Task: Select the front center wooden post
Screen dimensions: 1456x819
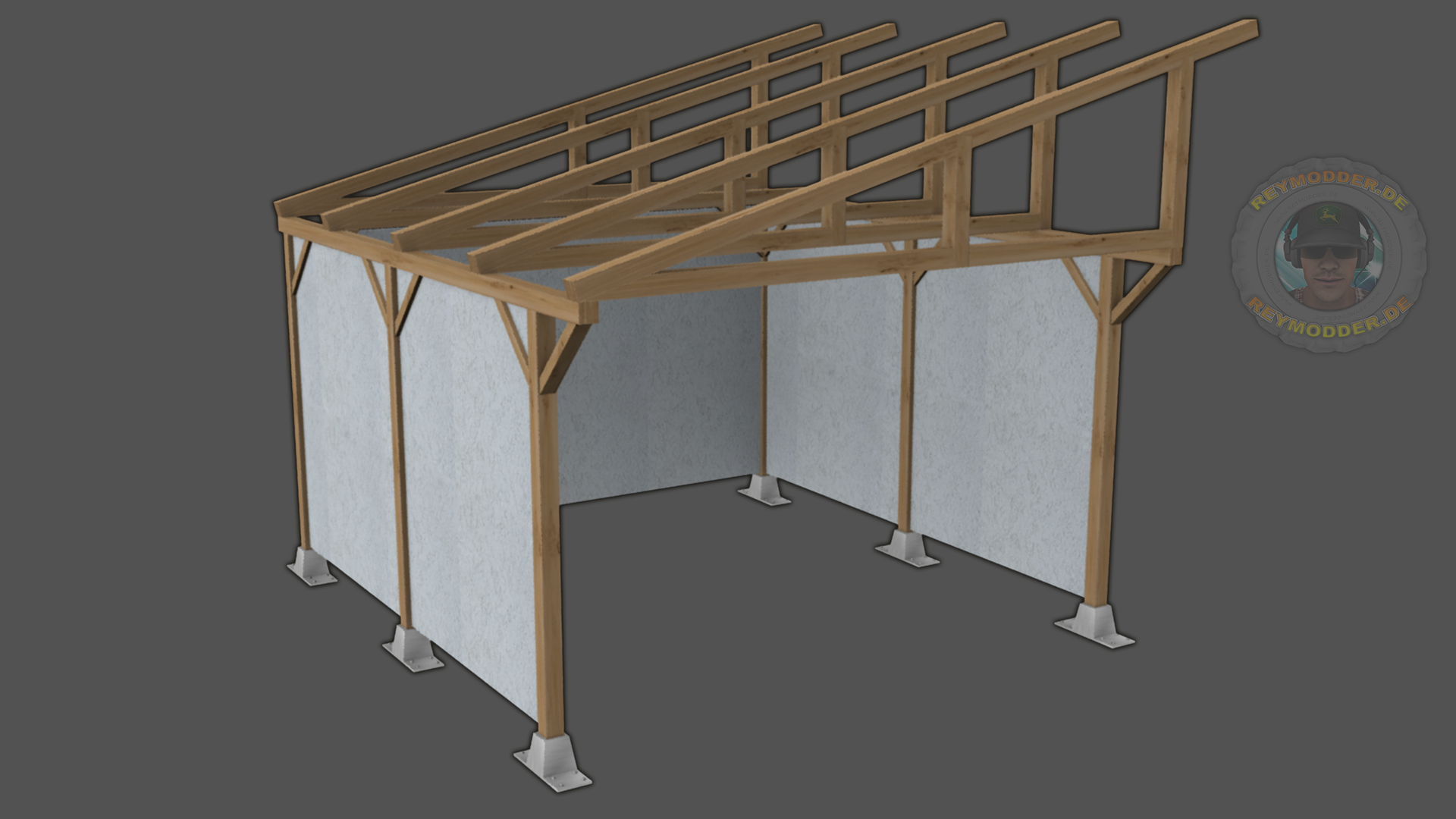Action: point(547,531)
